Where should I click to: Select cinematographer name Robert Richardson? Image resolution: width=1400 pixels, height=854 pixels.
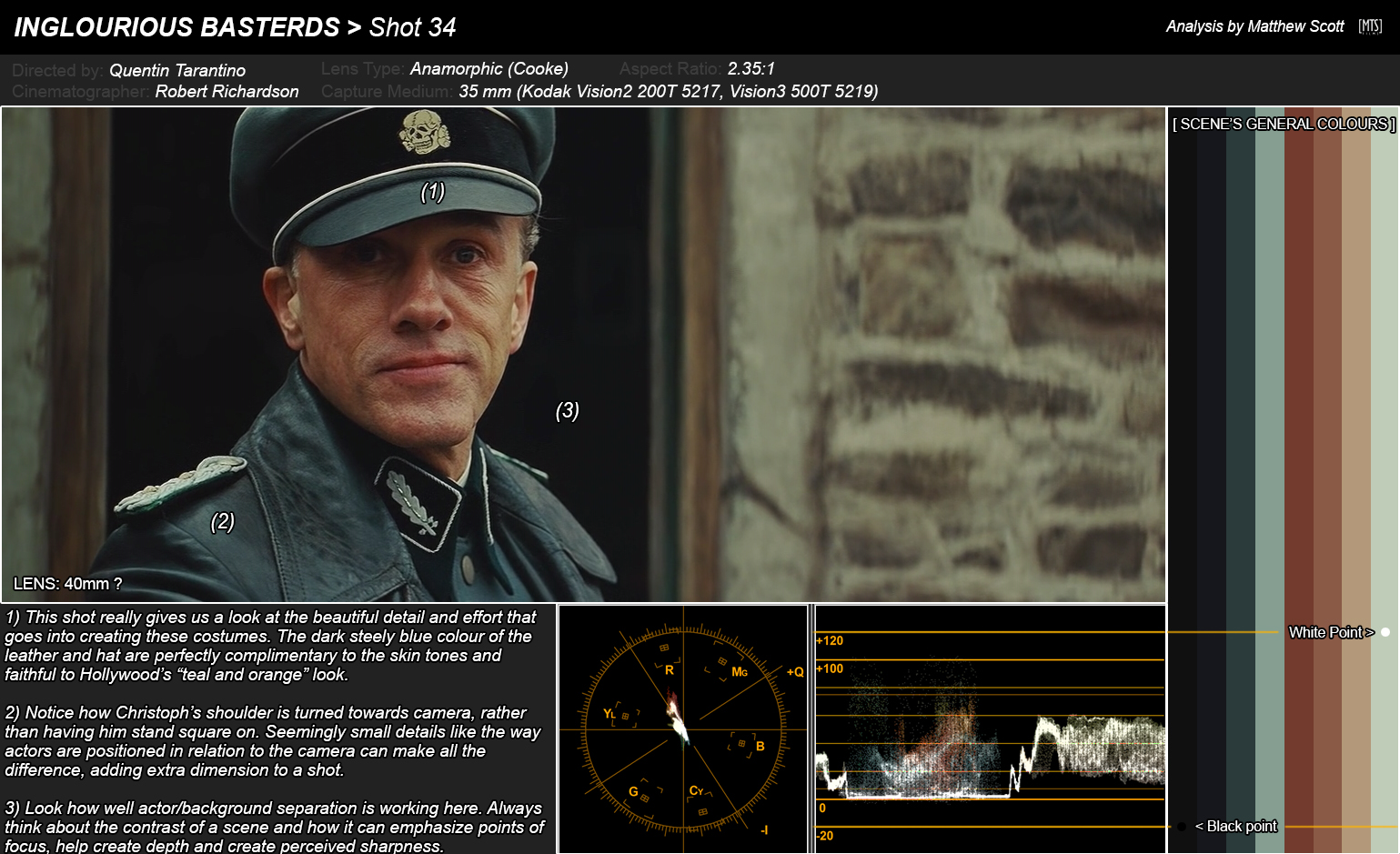coord(227,91)
